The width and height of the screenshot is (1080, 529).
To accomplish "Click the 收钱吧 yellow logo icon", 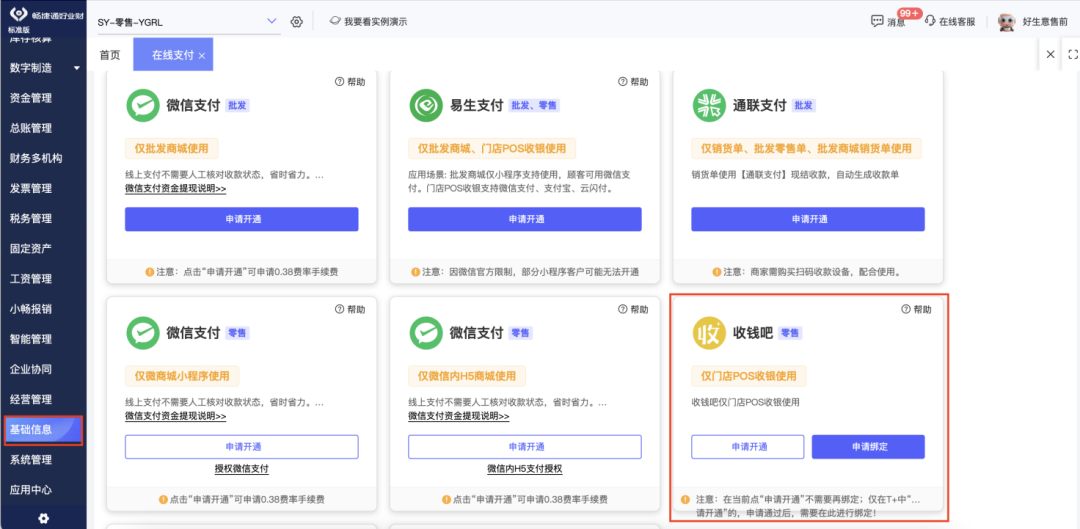I will [x=709, y=333].
